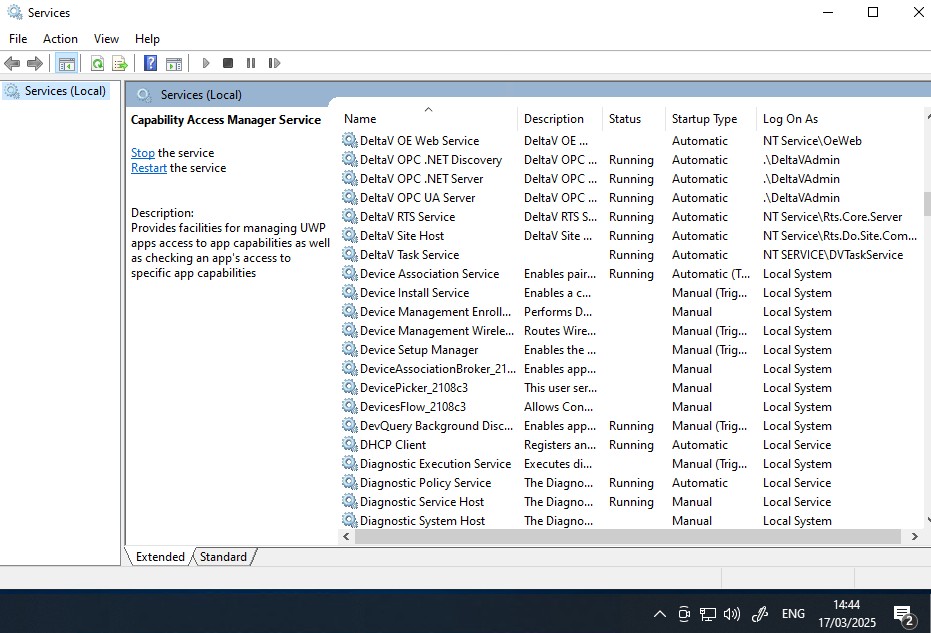Click the gear icon beside DeltaV OE Web Service
This screenshot has height=633, width=931.
(x=350, y=140)
